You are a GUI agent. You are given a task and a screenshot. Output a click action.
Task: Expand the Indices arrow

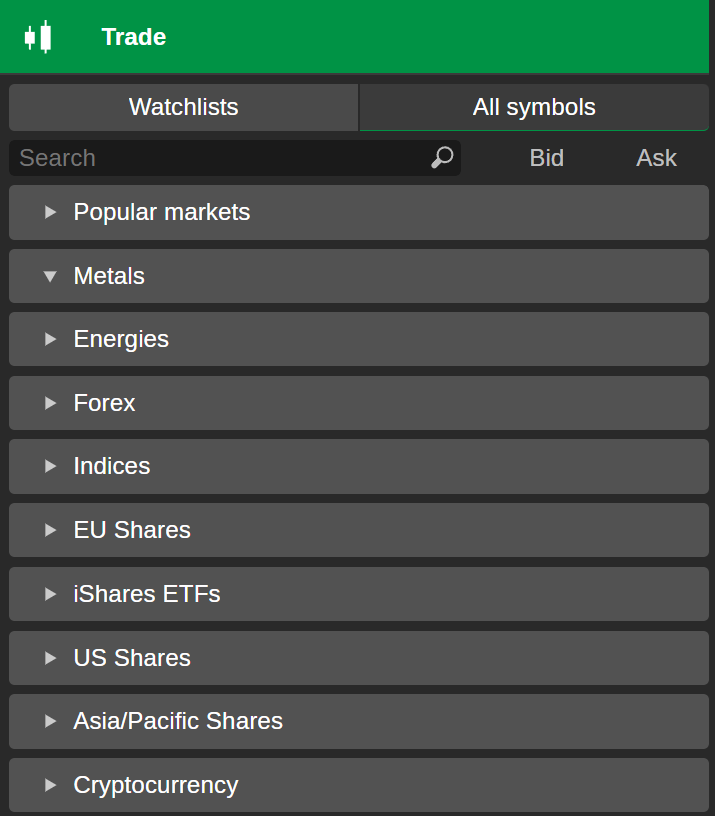click(x=51, y=466)
